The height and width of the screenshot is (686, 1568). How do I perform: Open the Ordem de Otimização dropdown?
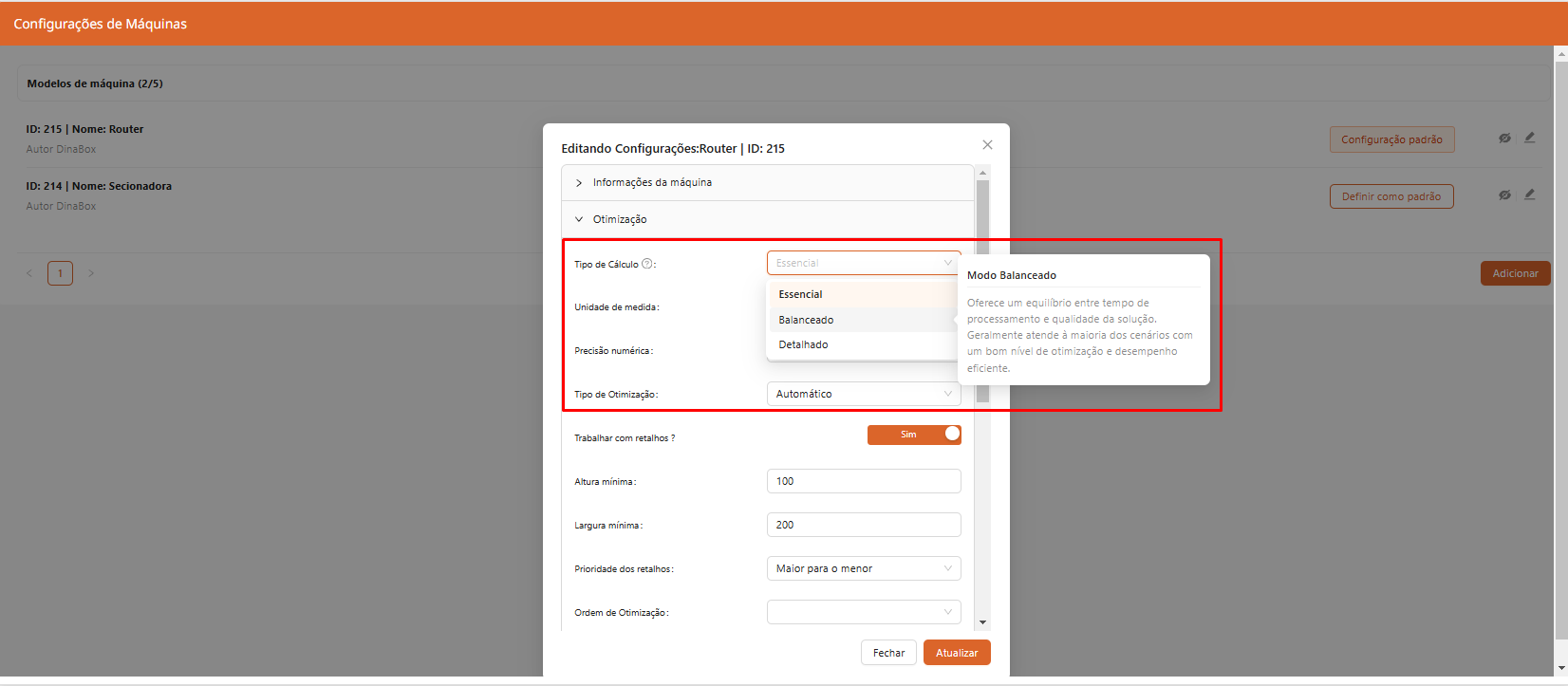coord(863,612)
